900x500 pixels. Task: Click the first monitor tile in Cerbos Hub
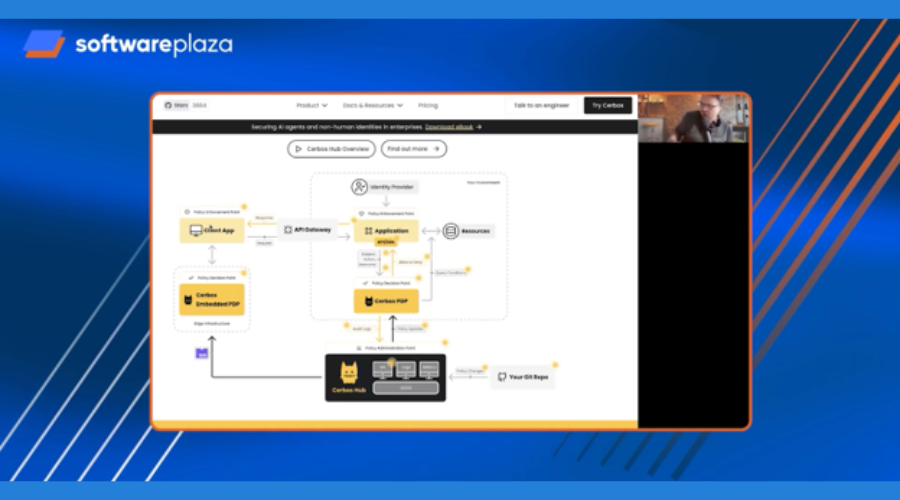point(382,369)
